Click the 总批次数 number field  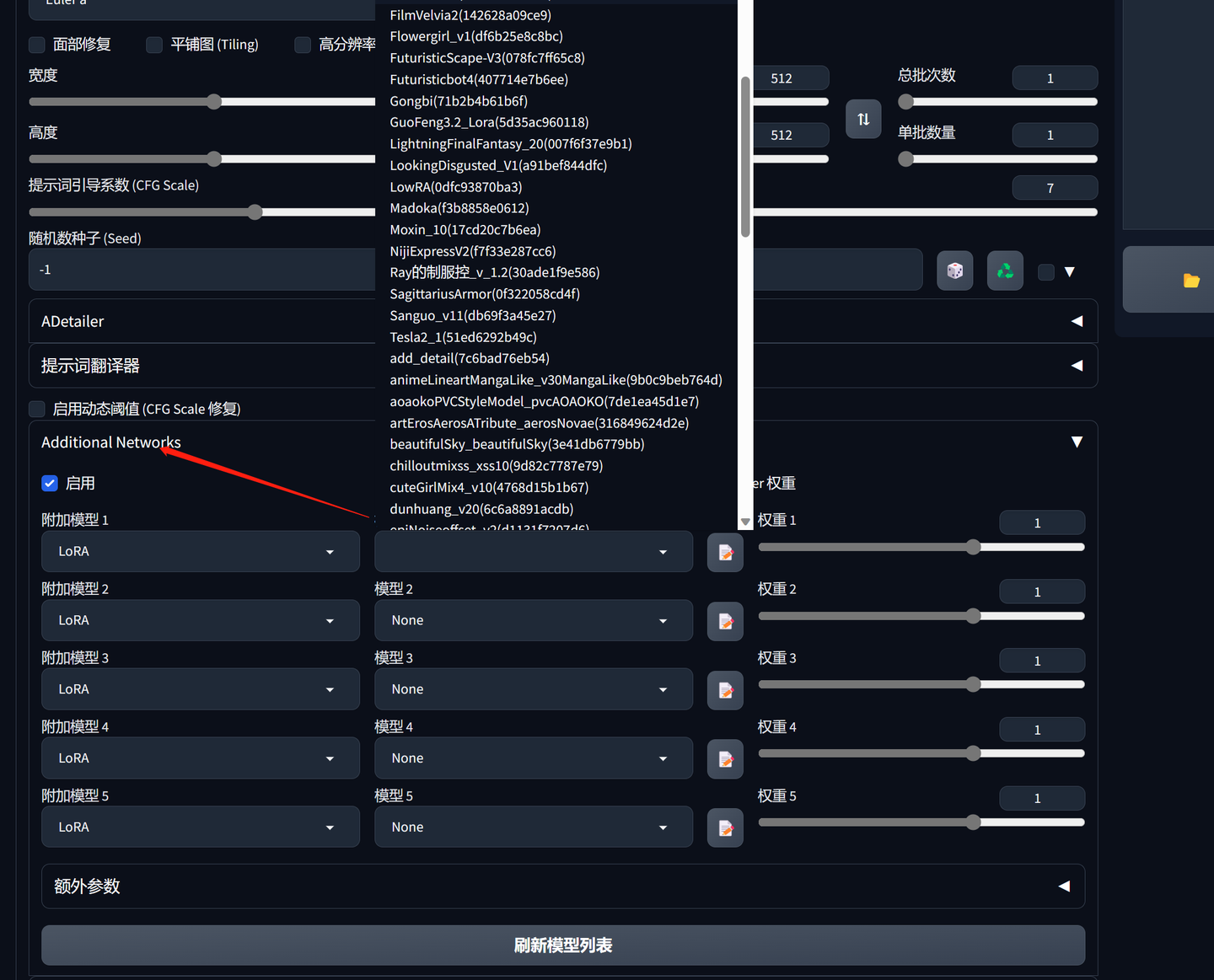[1055, 78]
